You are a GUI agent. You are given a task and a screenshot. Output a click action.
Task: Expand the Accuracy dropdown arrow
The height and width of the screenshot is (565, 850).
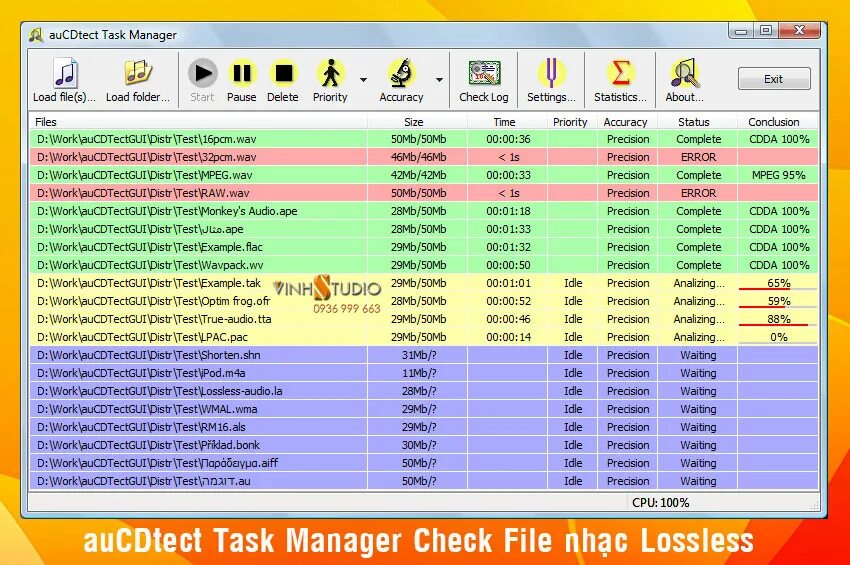[439, 80]
